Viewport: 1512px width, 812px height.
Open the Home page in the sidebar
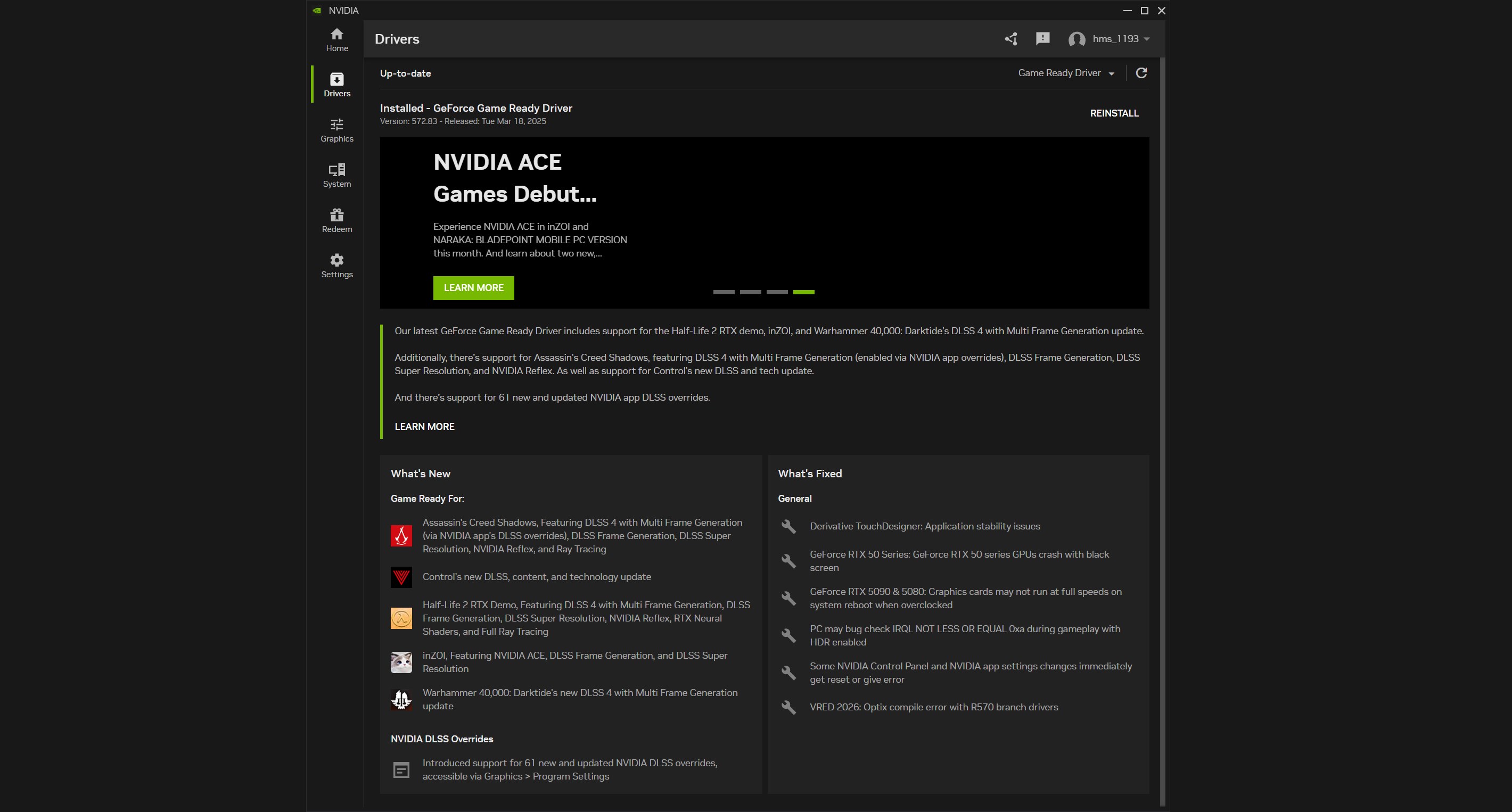(x=337, y=40)
